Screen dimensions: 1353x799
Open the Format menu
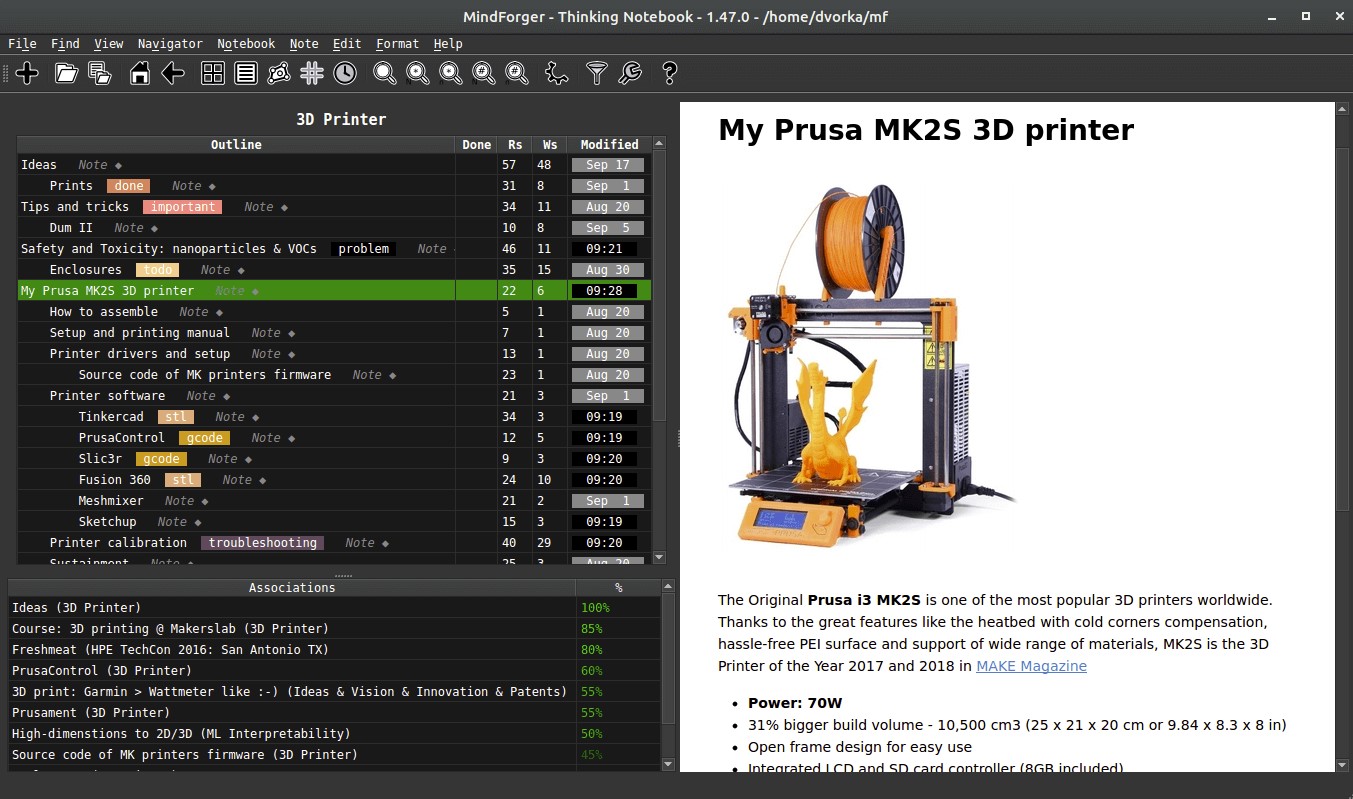pos(398,44)
